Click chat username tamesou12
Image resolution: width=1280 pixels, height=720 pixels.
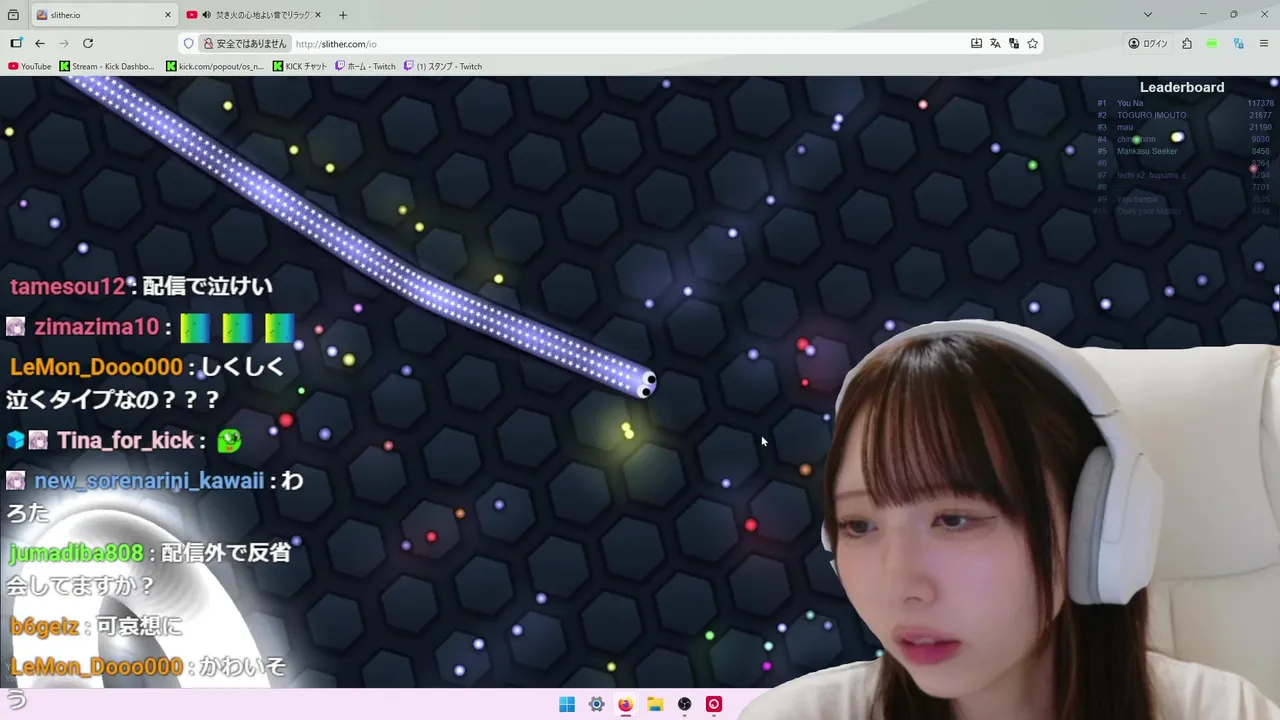coord(68,287)
